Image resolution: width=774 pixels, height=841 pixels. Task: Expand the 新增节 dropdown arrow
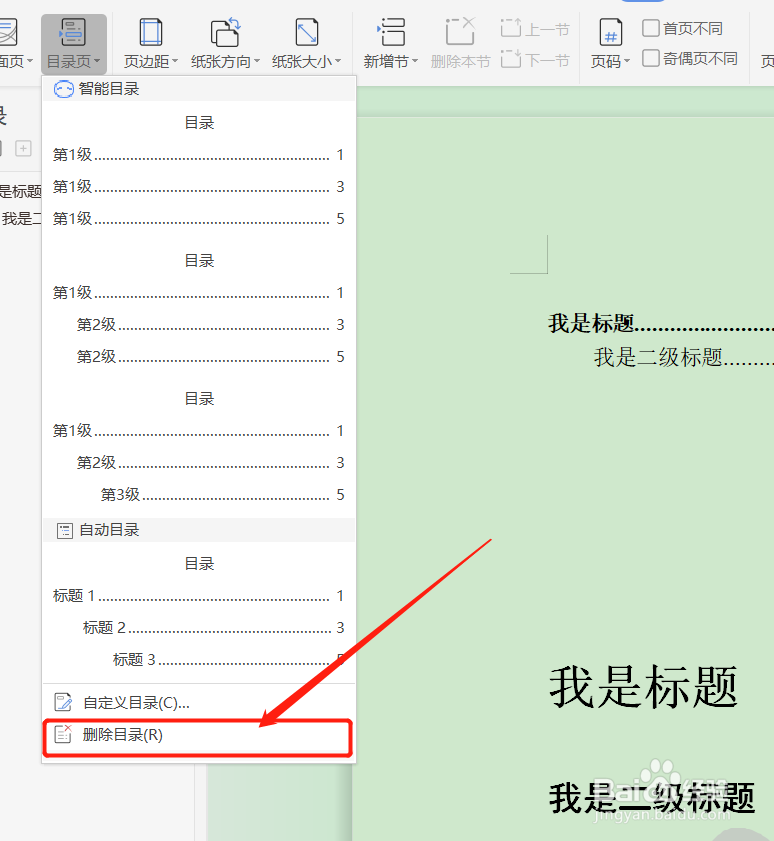[x=415, y=62]
